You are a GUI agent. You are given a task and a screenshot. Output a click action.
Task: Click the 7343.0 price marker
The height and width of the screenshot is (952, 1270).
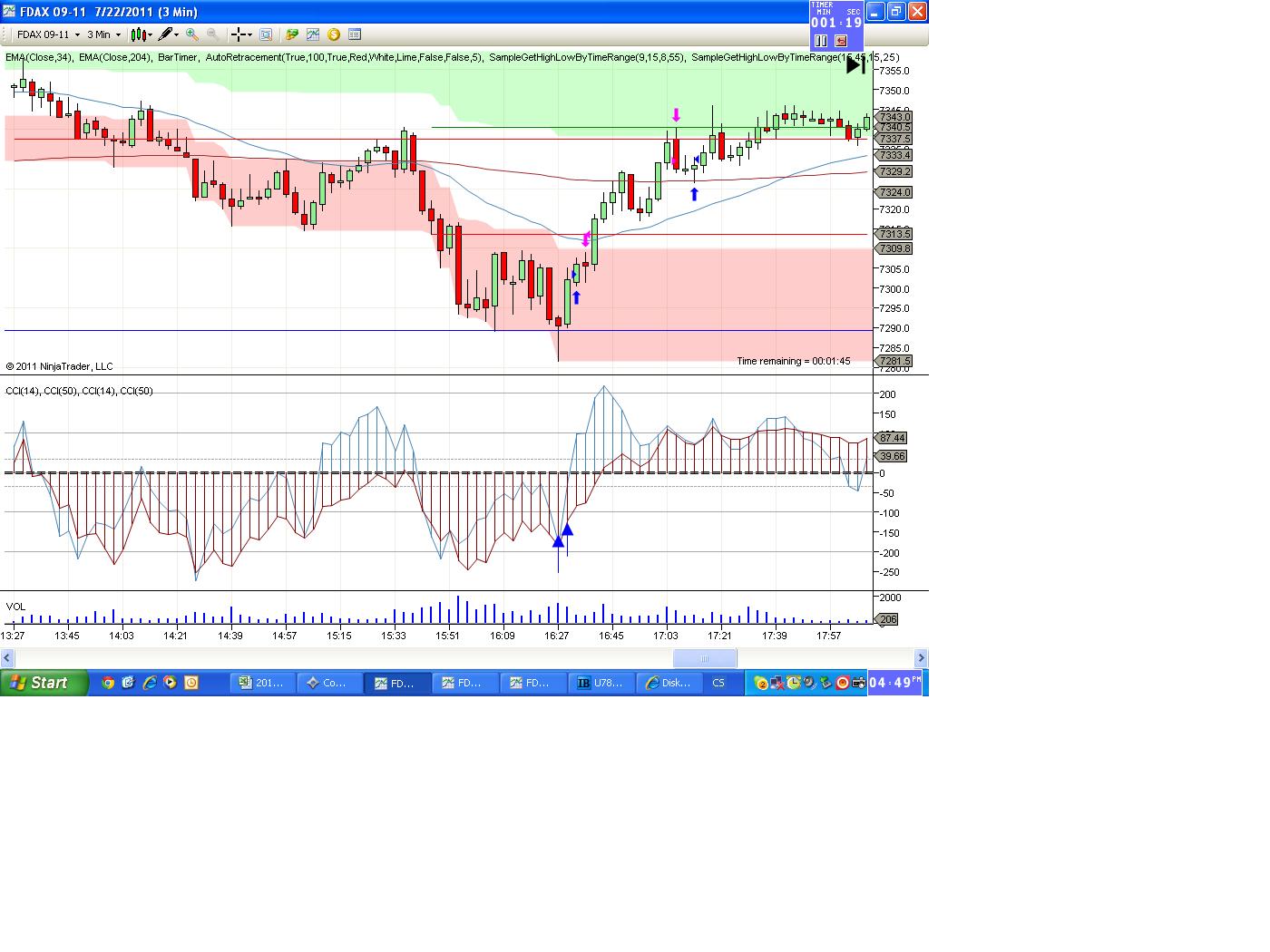[894, 117]
